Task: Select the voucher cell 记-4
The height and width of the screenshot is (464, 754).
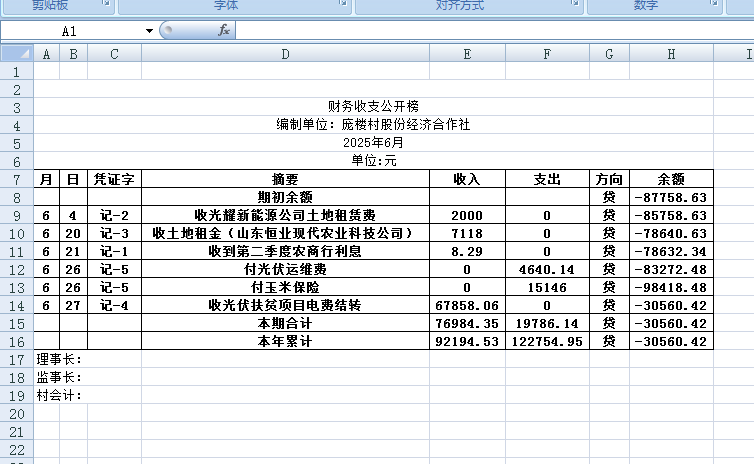Action: (x=114, y=306)
